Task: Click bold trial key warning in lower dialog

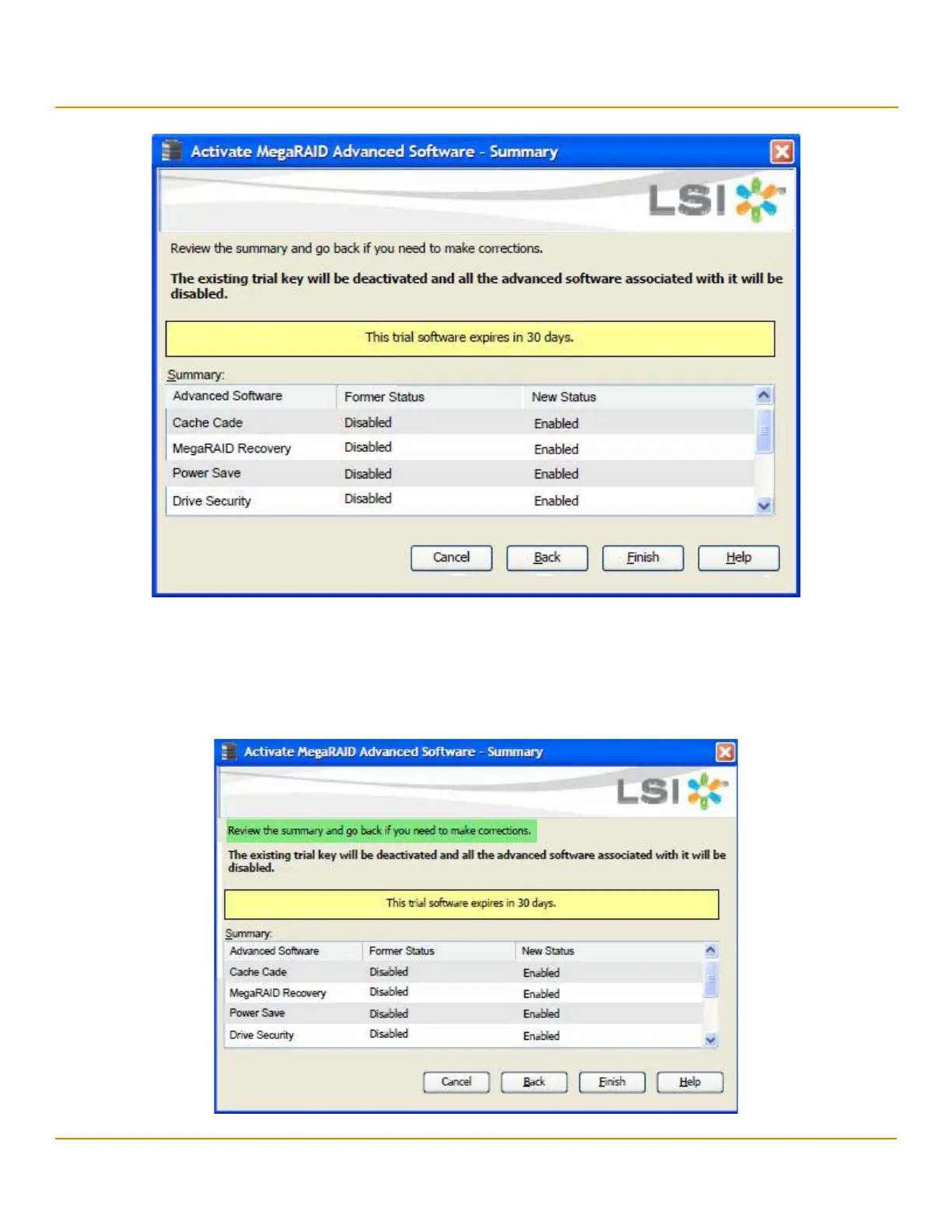Action: (x=476, y=861)
